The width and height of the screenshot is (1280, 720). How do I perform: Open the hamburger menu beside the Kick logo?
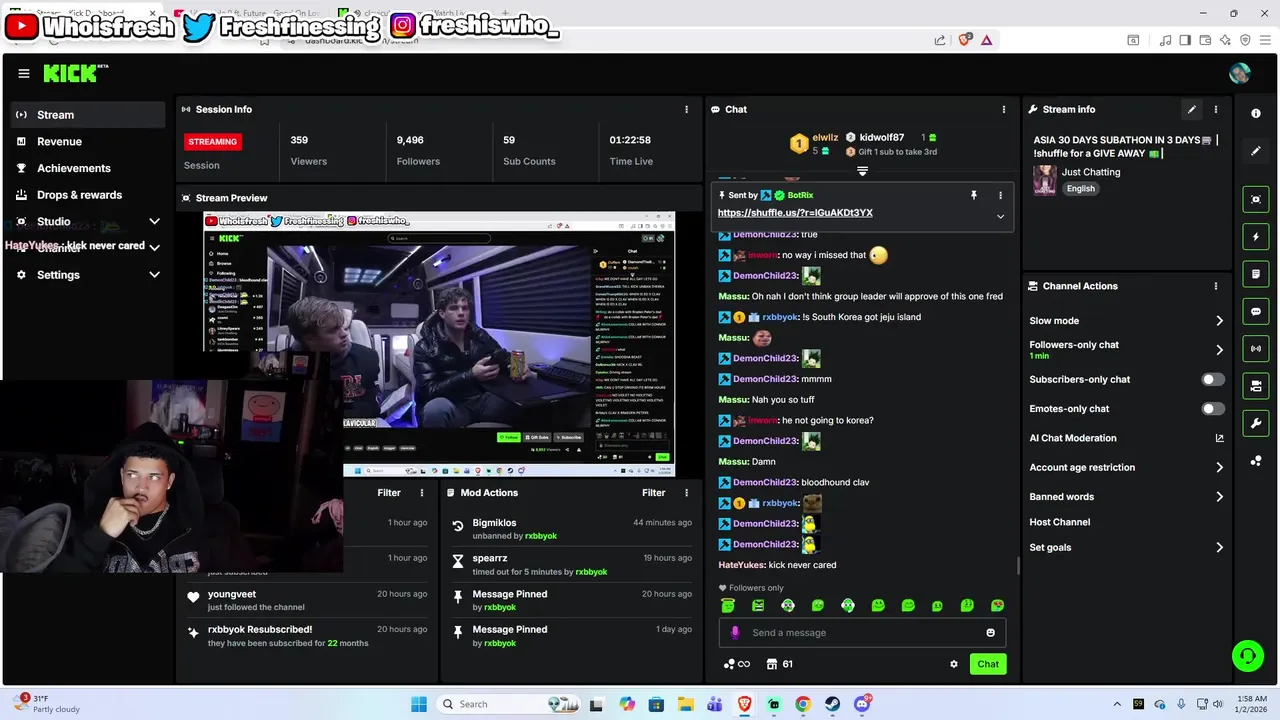(x=24, y=73)
